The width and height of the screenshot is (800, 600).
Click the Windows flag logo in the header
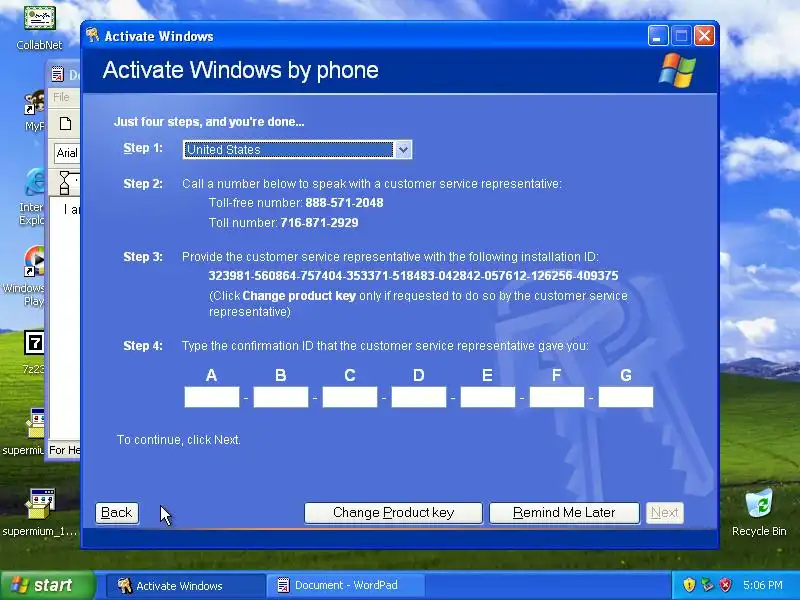click(x=677, y=70)
